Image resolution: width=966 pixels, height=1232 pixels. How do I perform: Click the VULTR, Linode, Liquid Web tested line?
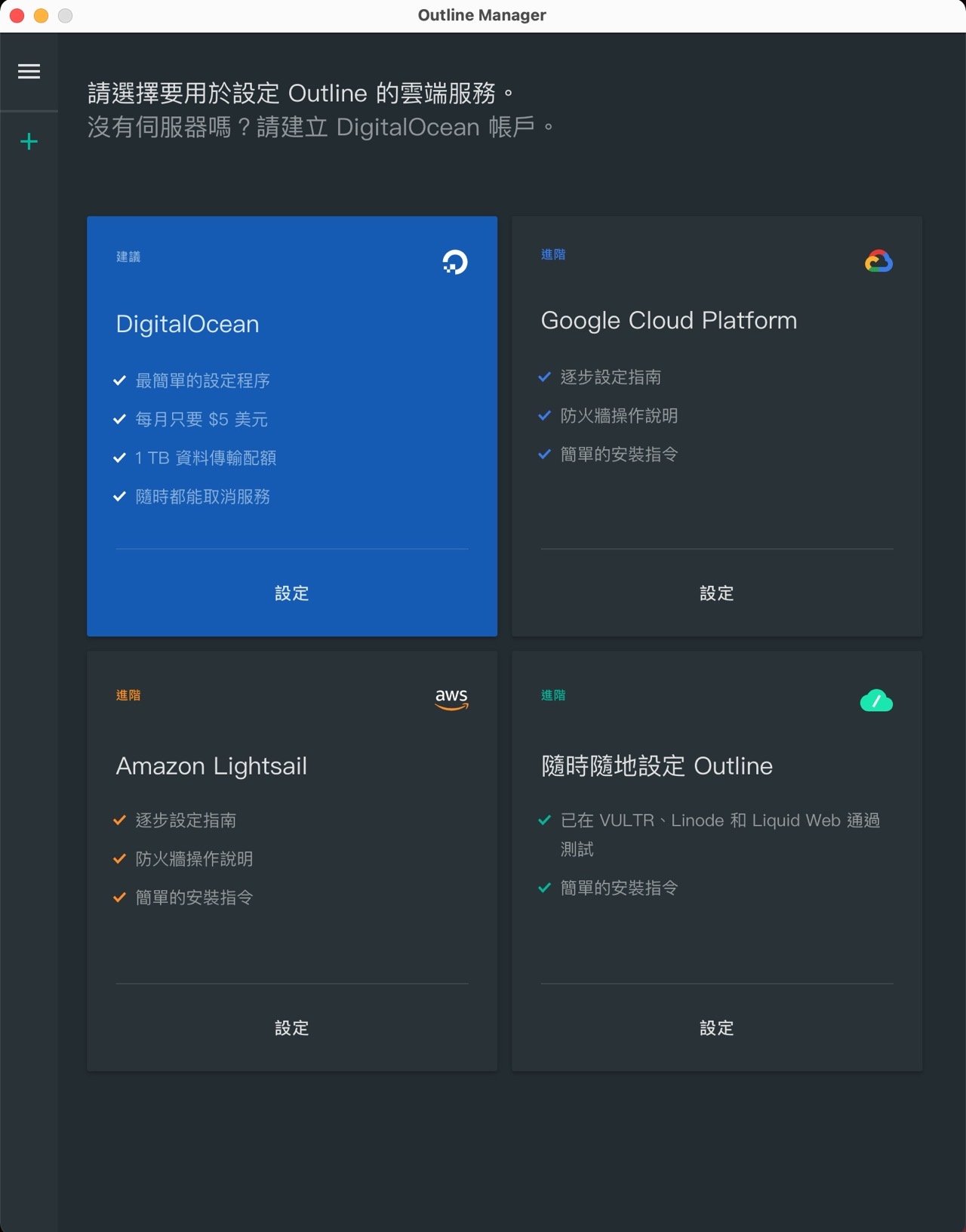tap(720, 834)
